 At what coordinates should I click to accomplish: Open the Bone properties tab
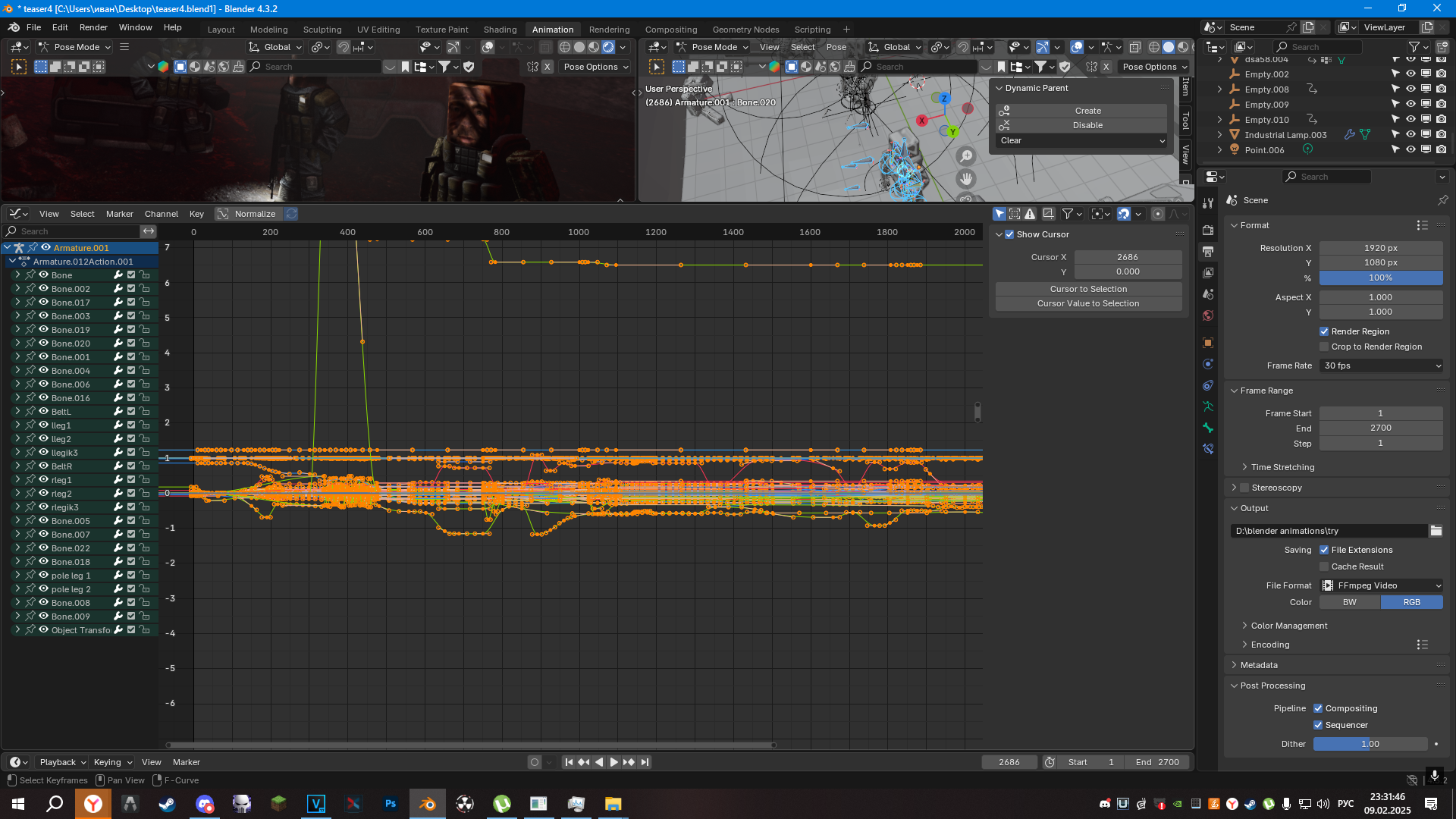[x=1208, y=428]
